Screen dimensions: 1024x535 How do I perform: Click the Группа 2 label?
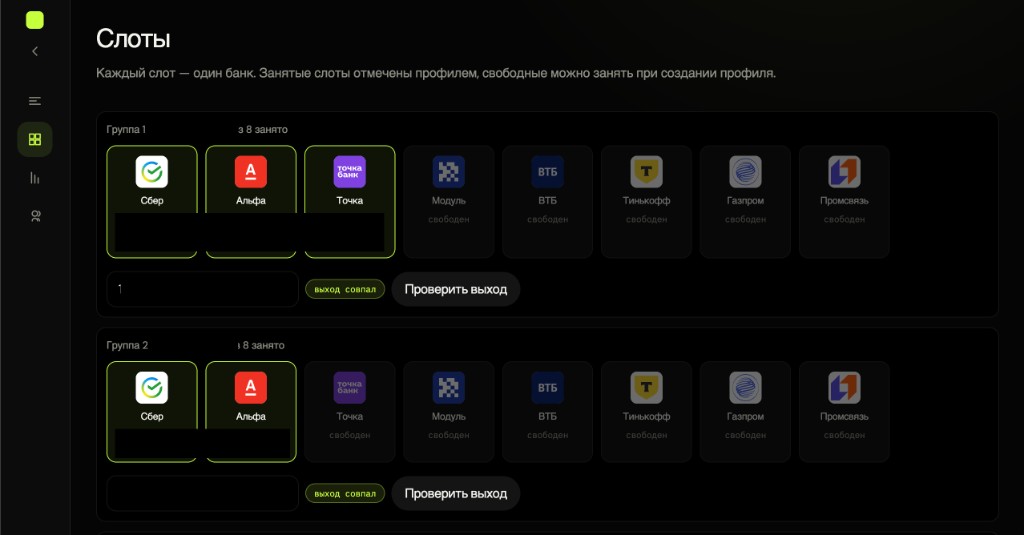click(127, 345)
